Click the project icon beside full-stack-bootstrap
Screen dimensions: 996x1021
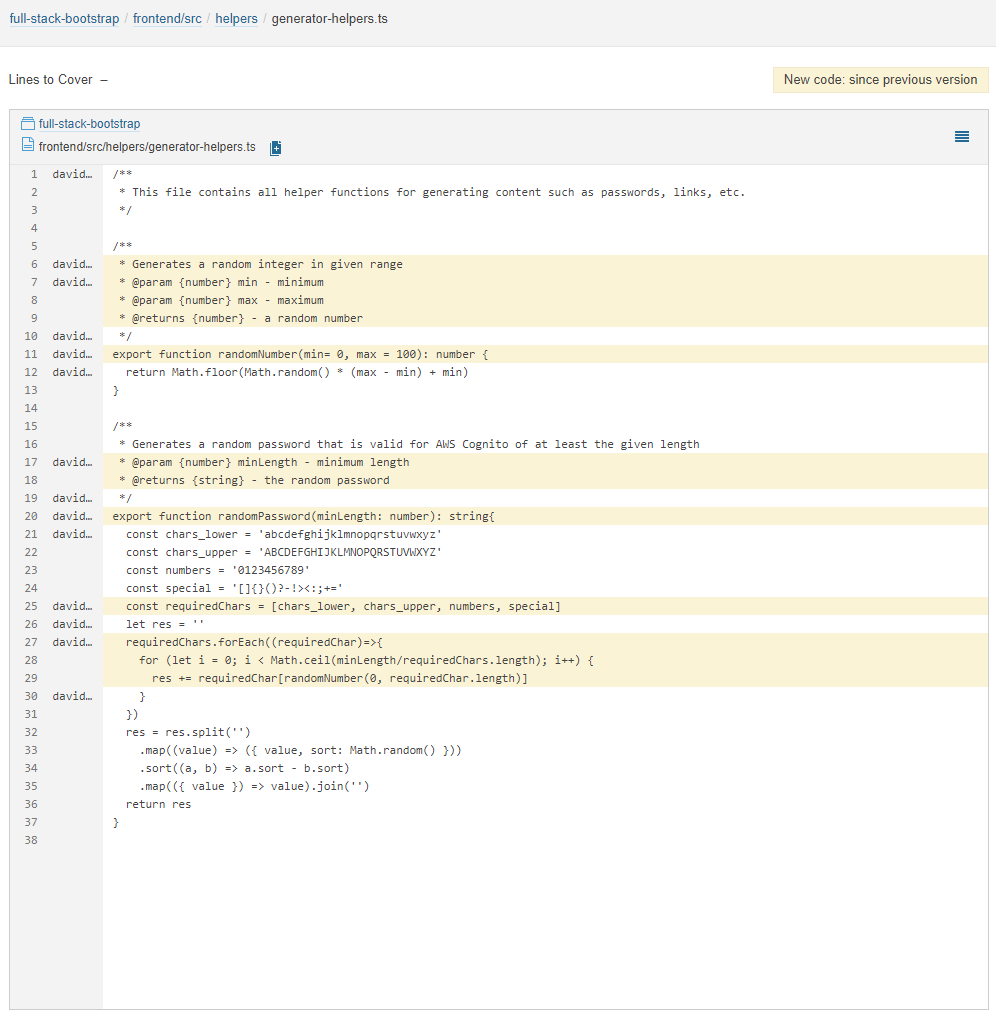pos(26,123)
